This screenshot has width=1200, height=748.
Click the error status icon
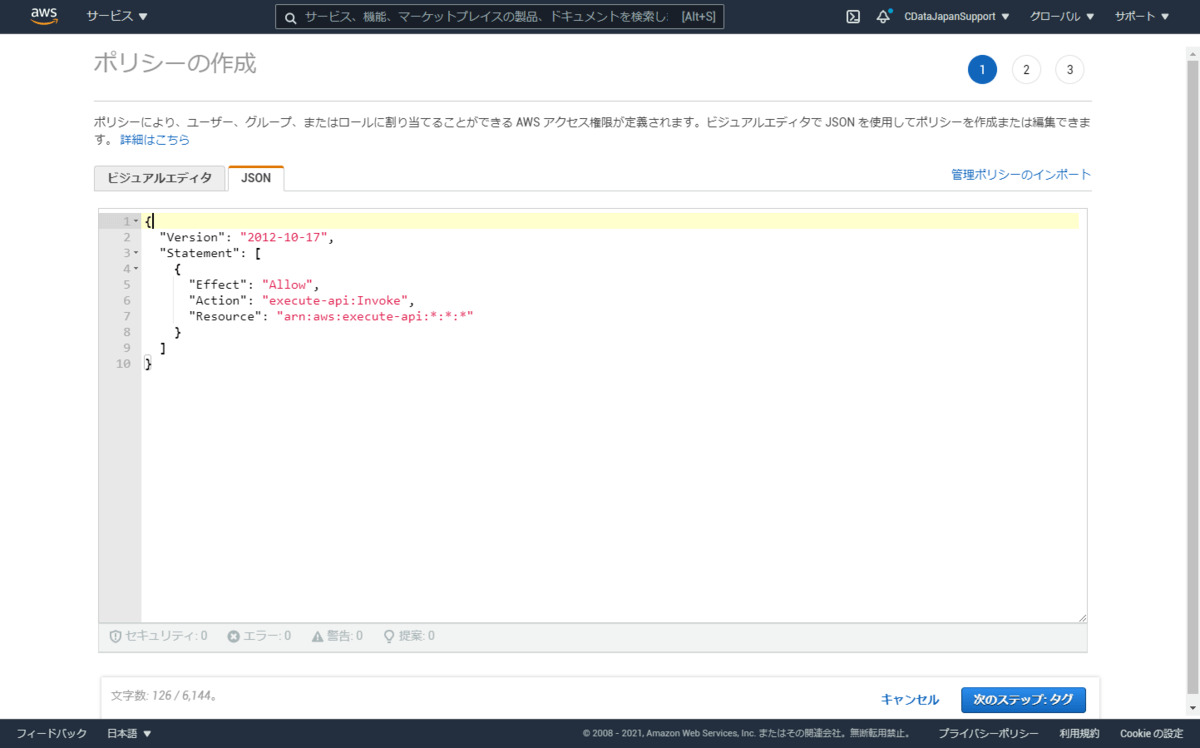[233, 636]
